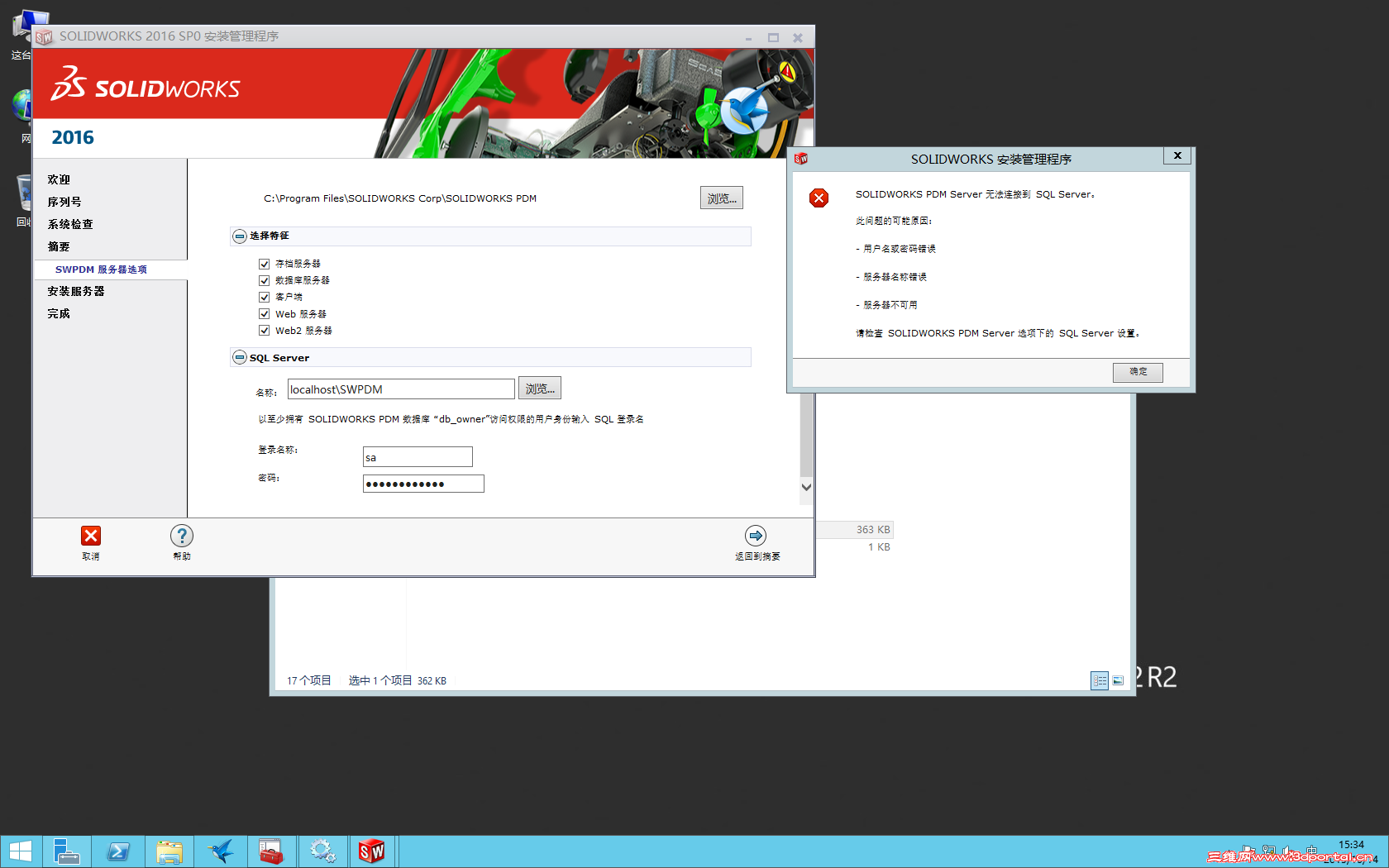Screen dimensions: 1389x868
Task: Click the 1 KB entry in Explorer
Action: click(x=879, y=547)
